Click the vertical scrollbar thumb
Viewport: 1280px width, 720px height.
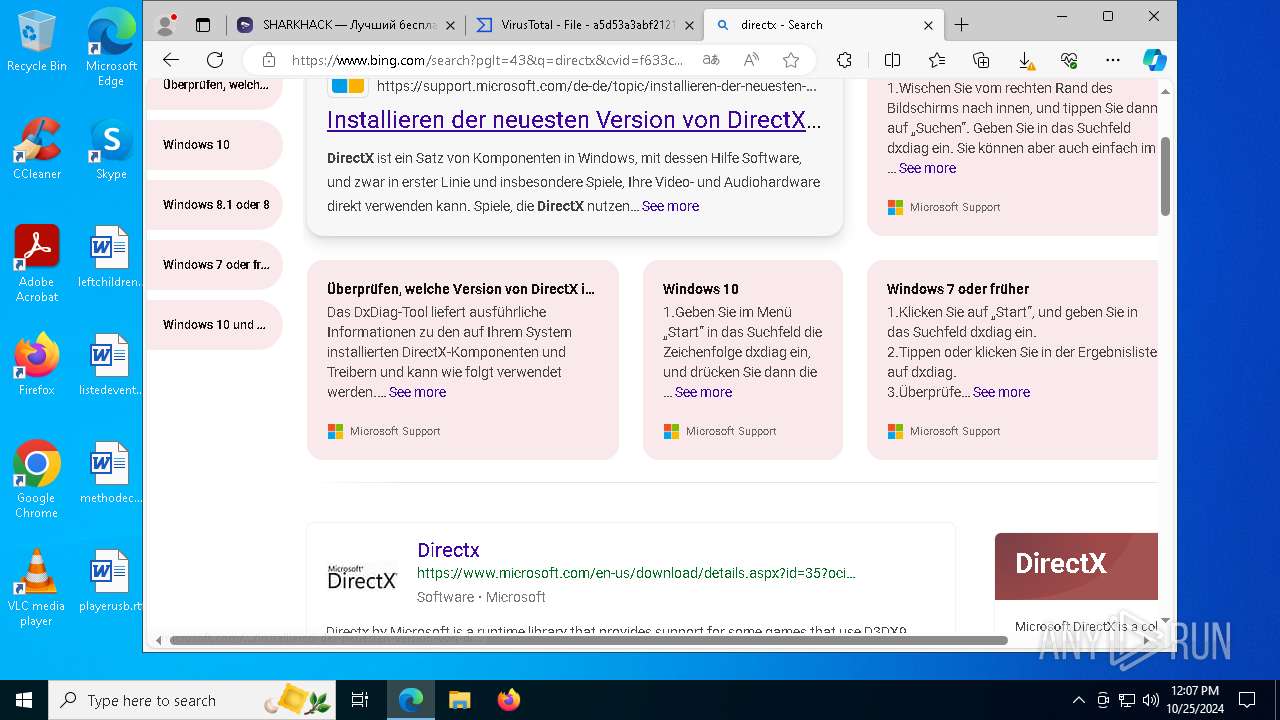(1165, 176)
